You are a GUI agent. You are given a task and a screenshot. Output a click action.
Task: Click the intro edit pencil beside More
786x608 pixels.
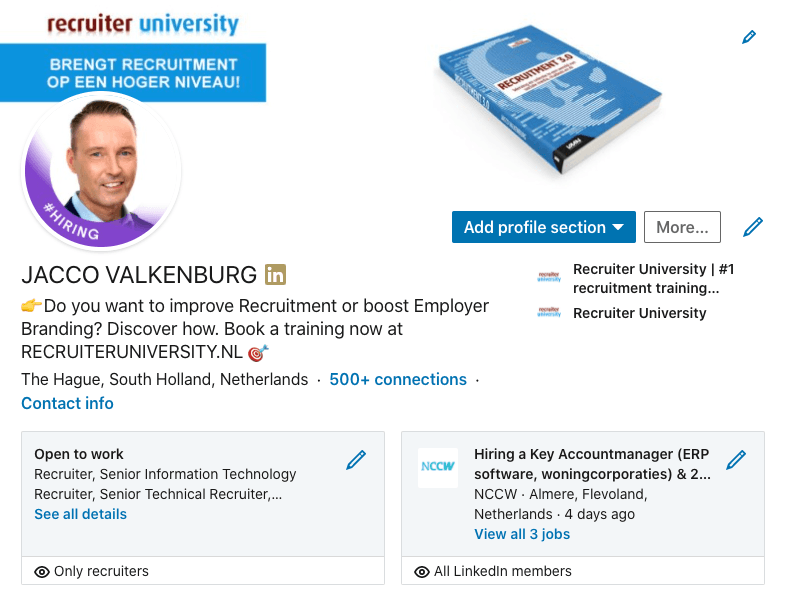point(753,227)
